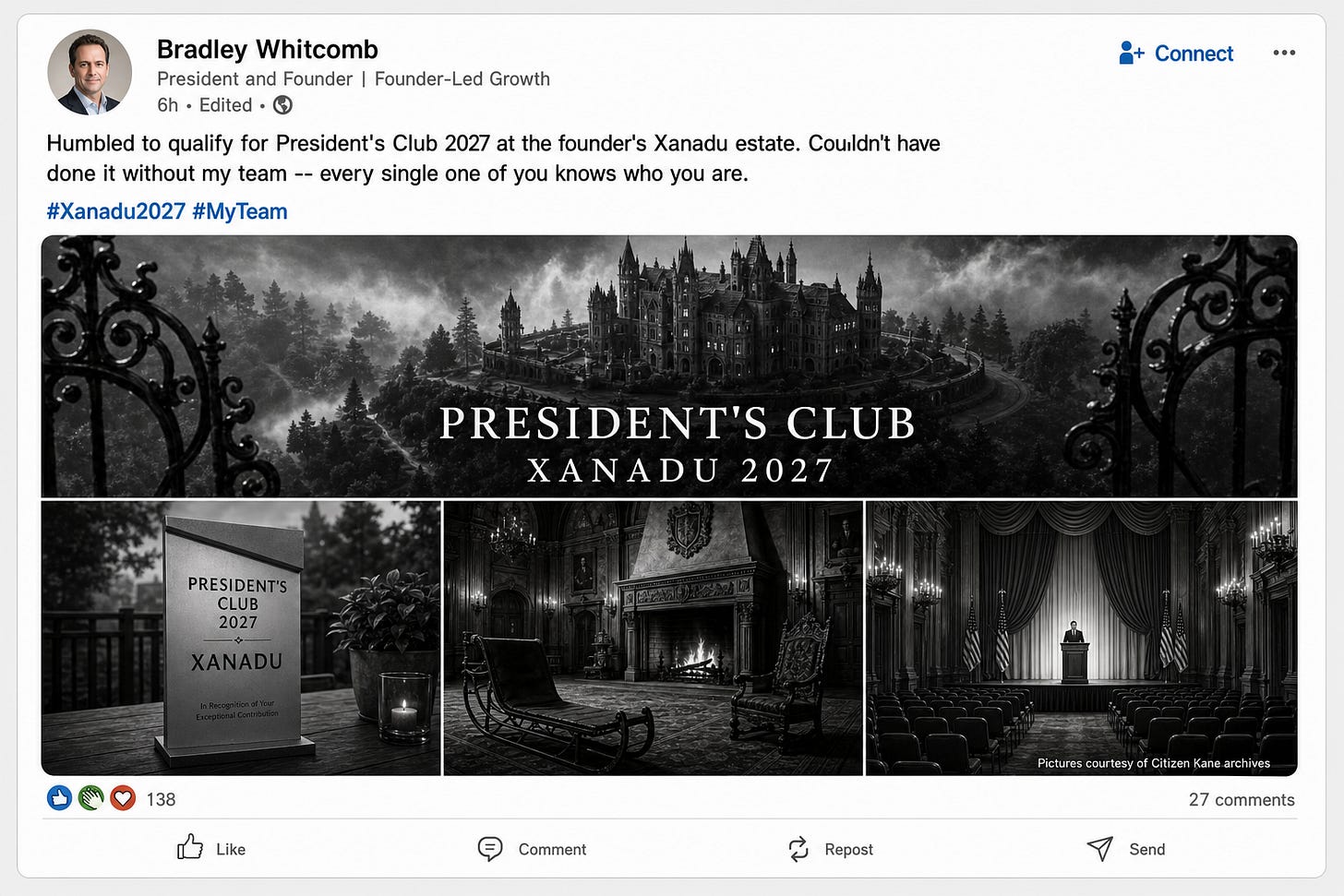Screen dimensions: 1344x896
Task: Click the Comment speech bubble button
Action: (x=532, y=849)
